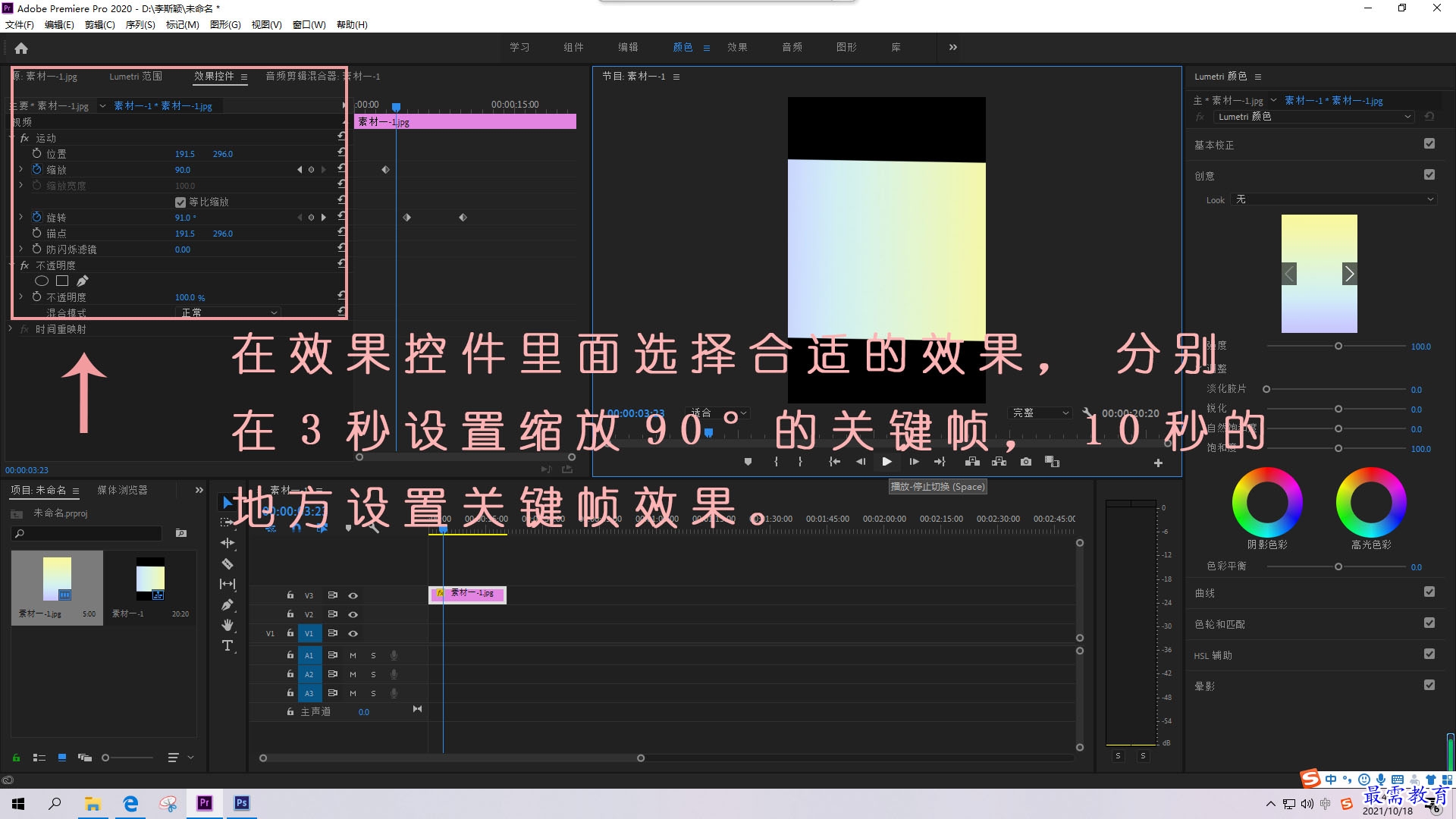The height and width of the screenshot is (819, 1456).
Task: Toggle 晕影 checkbox
Action: point(1429,685)
